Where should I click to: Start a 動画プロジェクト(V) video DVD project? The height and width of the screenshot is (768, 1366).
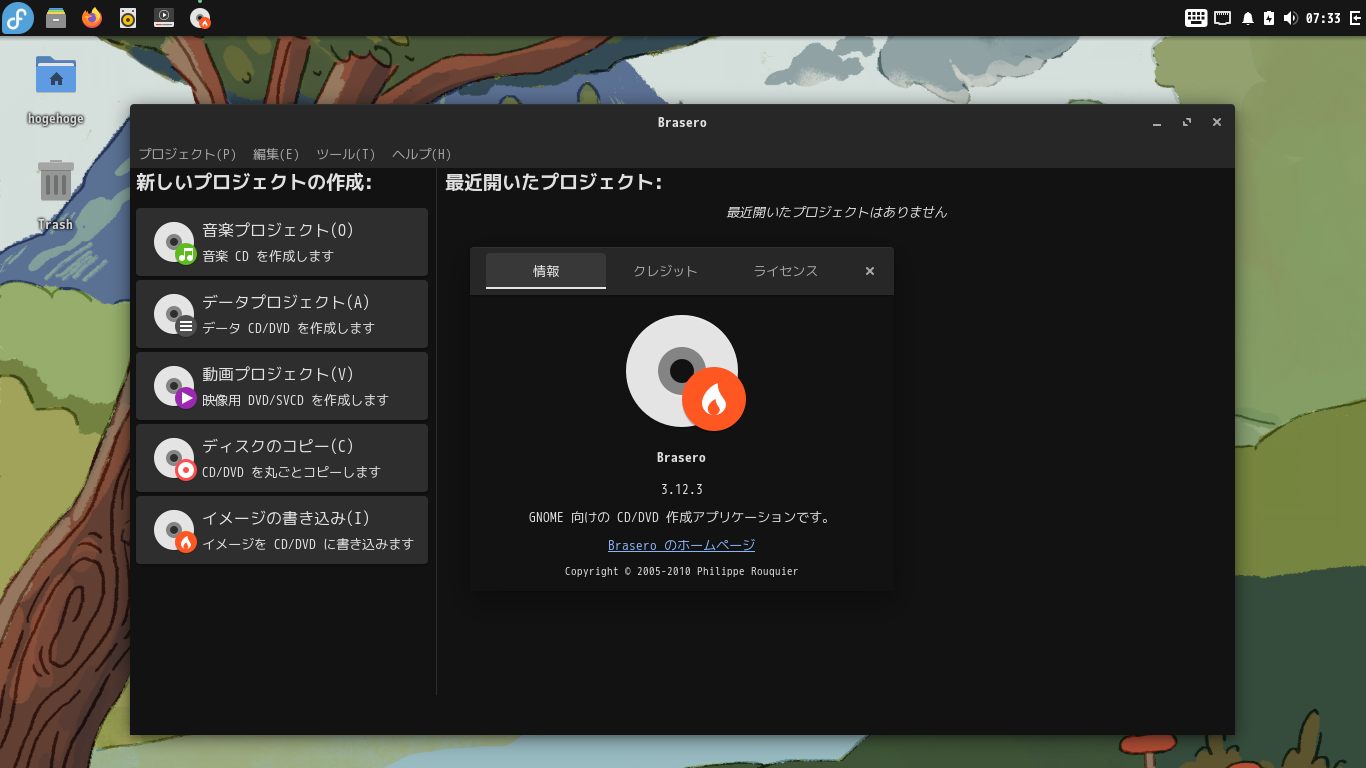click(282, 386)
